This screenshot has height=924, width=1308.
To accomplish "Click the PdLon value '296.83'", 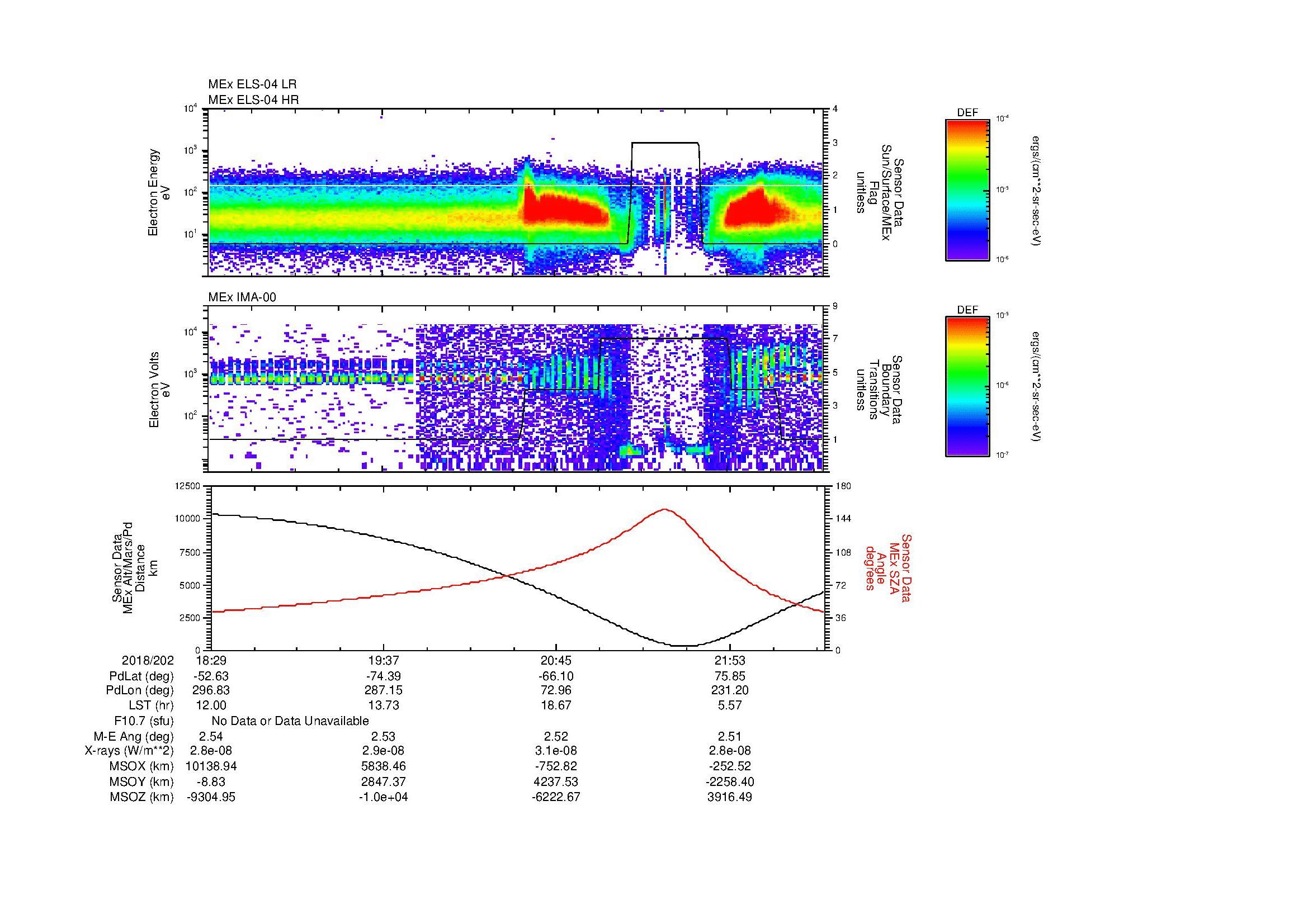I will 211,690.
